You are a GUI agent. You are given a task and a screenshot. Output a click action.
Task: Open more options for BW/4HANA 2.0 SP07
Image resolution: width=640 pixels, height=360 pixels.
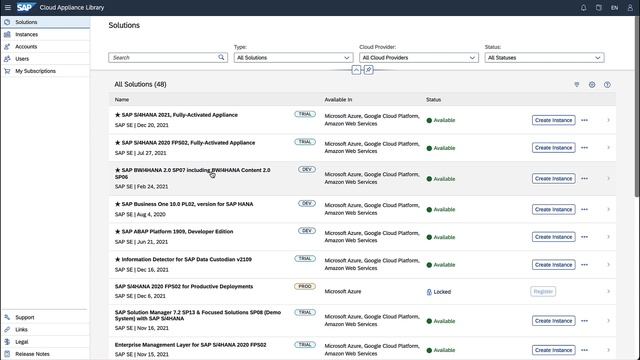(584, 178)
